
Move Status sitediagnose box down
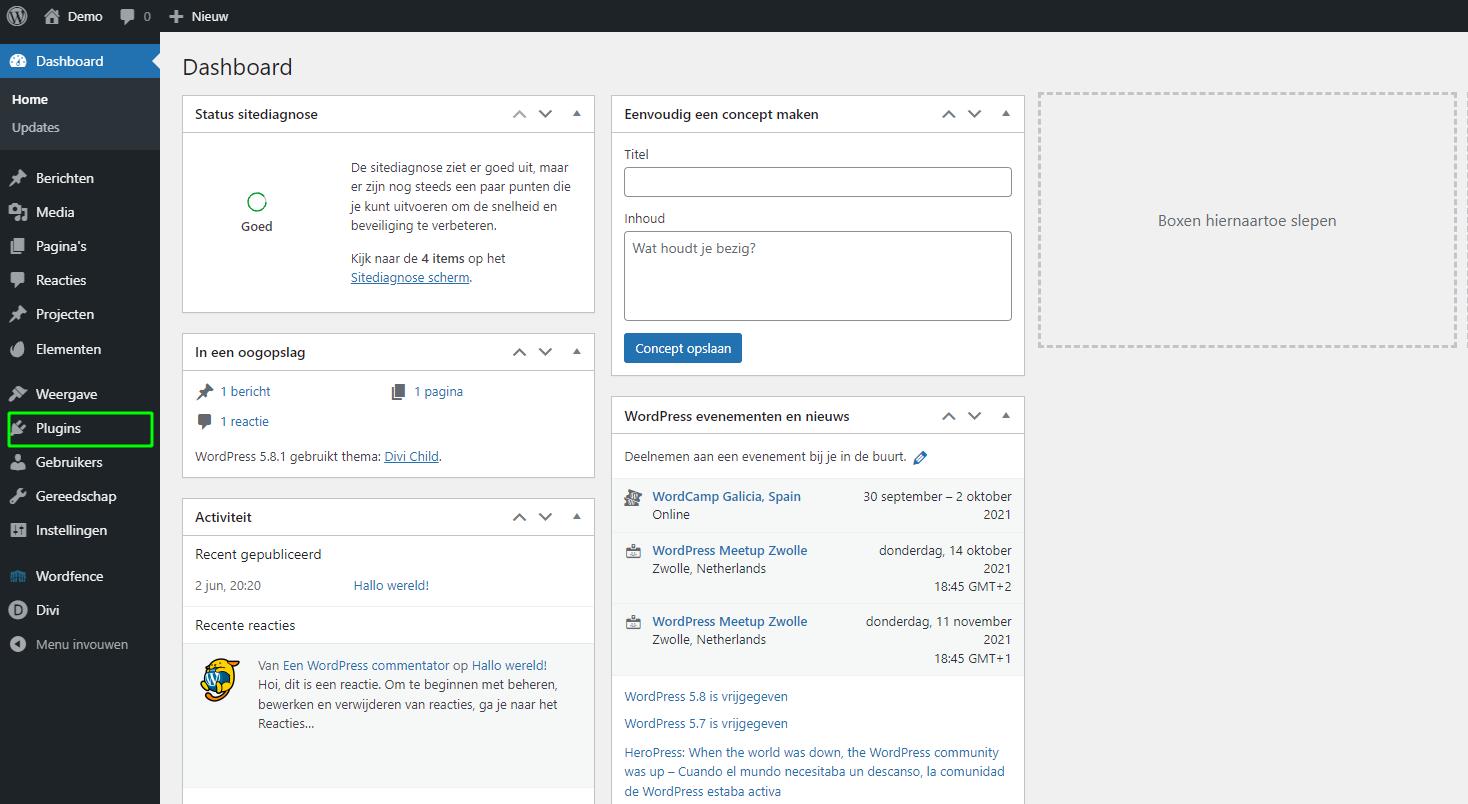[545, 114]
